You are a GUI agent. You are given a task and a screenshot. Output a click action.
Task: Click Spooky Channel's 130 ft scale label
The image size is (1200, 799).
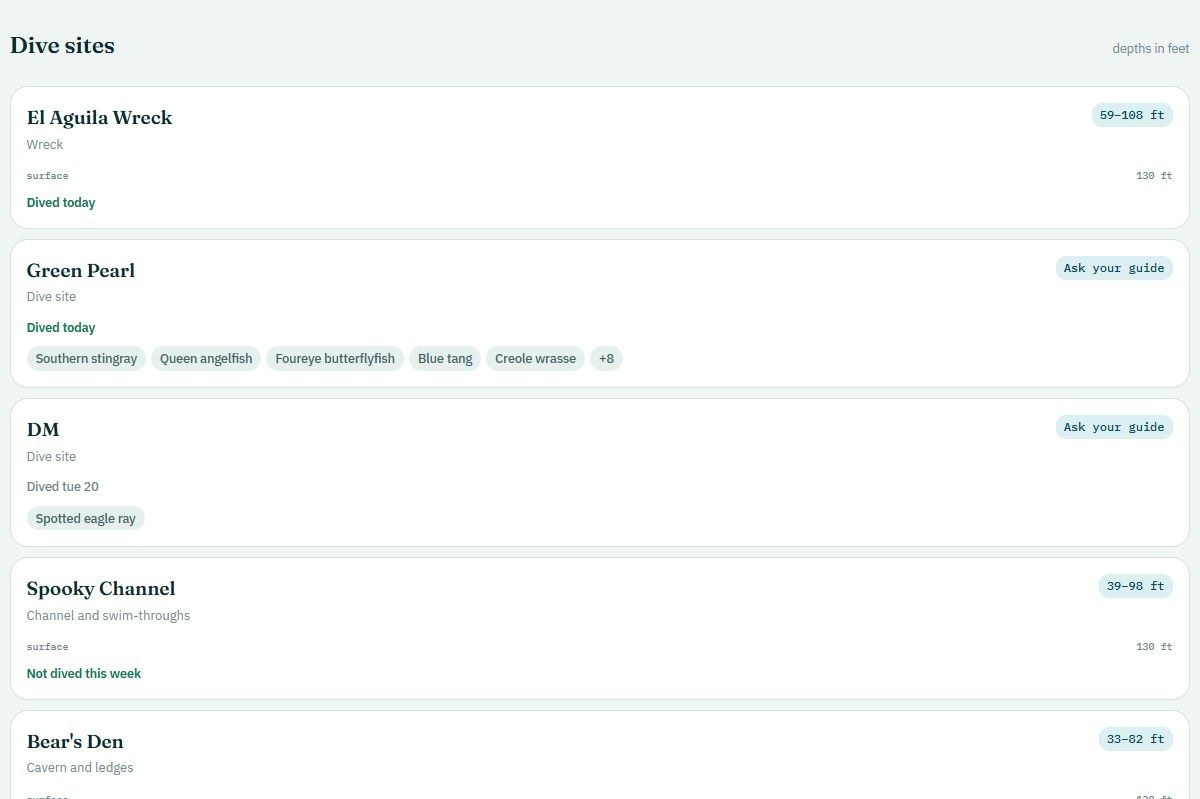(1154, 647)
